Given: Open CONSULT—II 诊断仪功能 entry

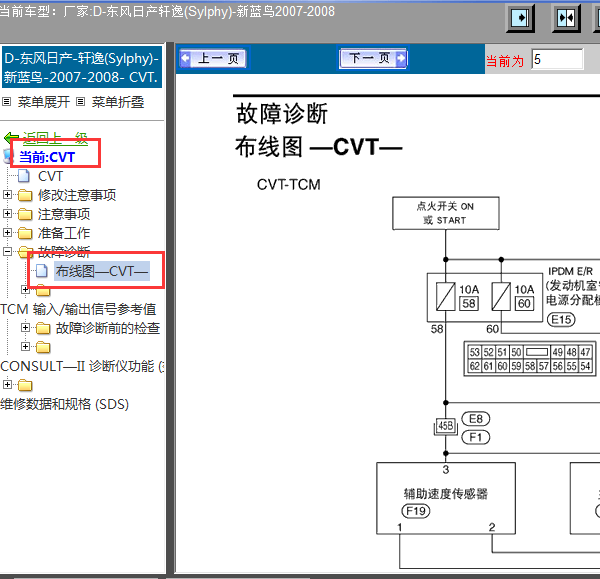Looking at the screenshot, I should (83, 366).
